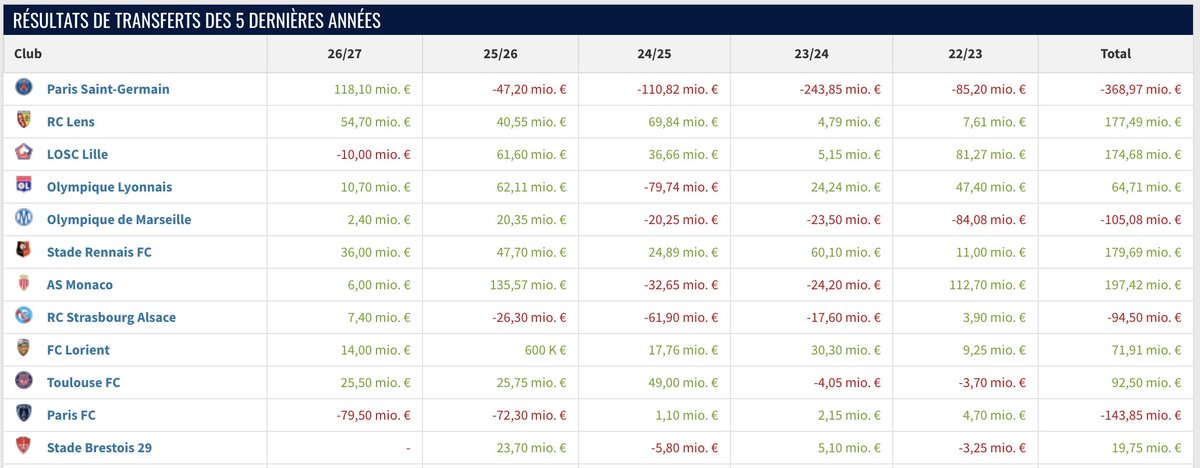Open the FC Lorient club link
Screen dimensions: 1200x468
78,350
